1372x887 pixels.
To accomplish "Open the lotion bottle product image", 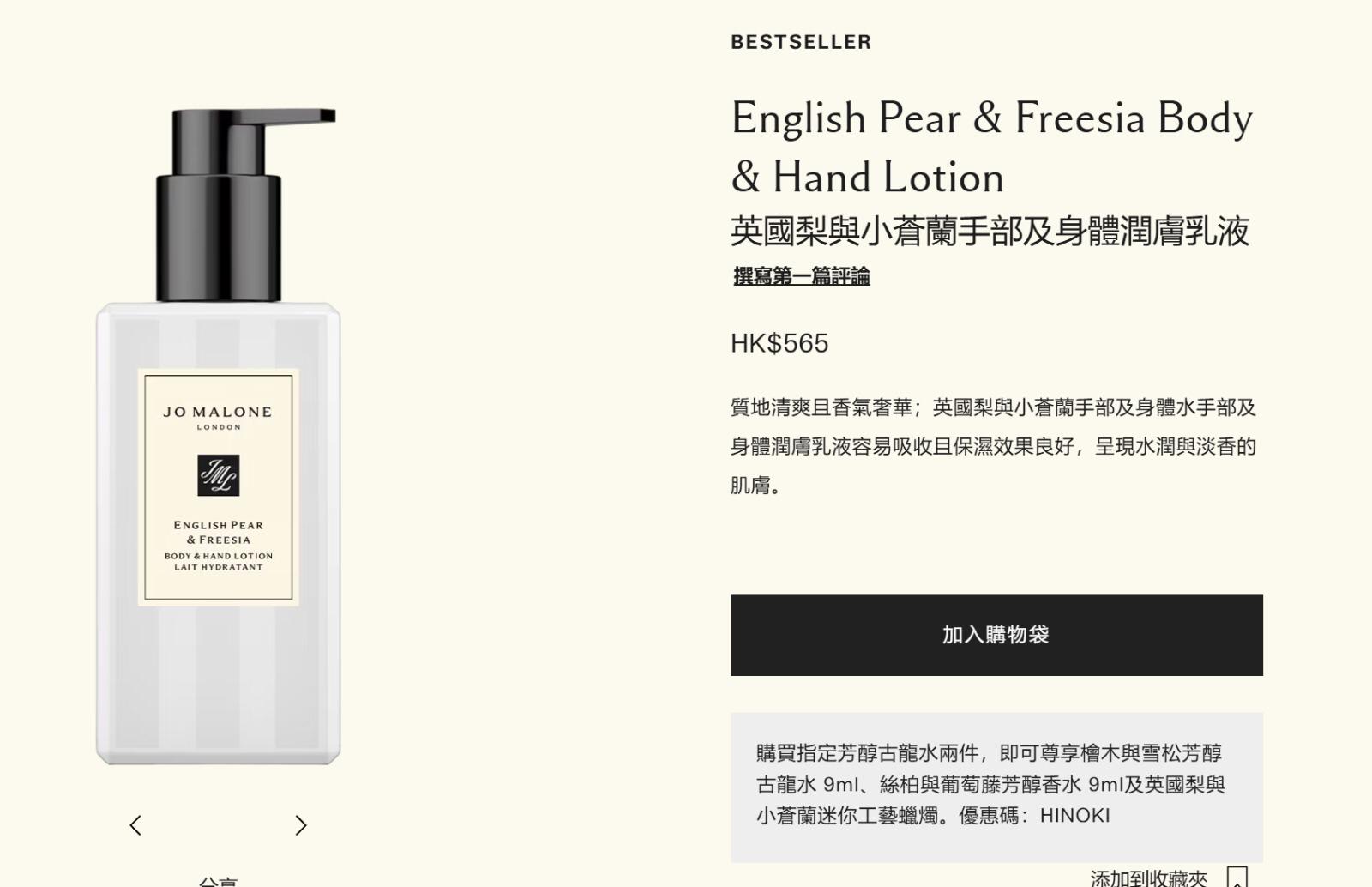I will pos(219,436).
